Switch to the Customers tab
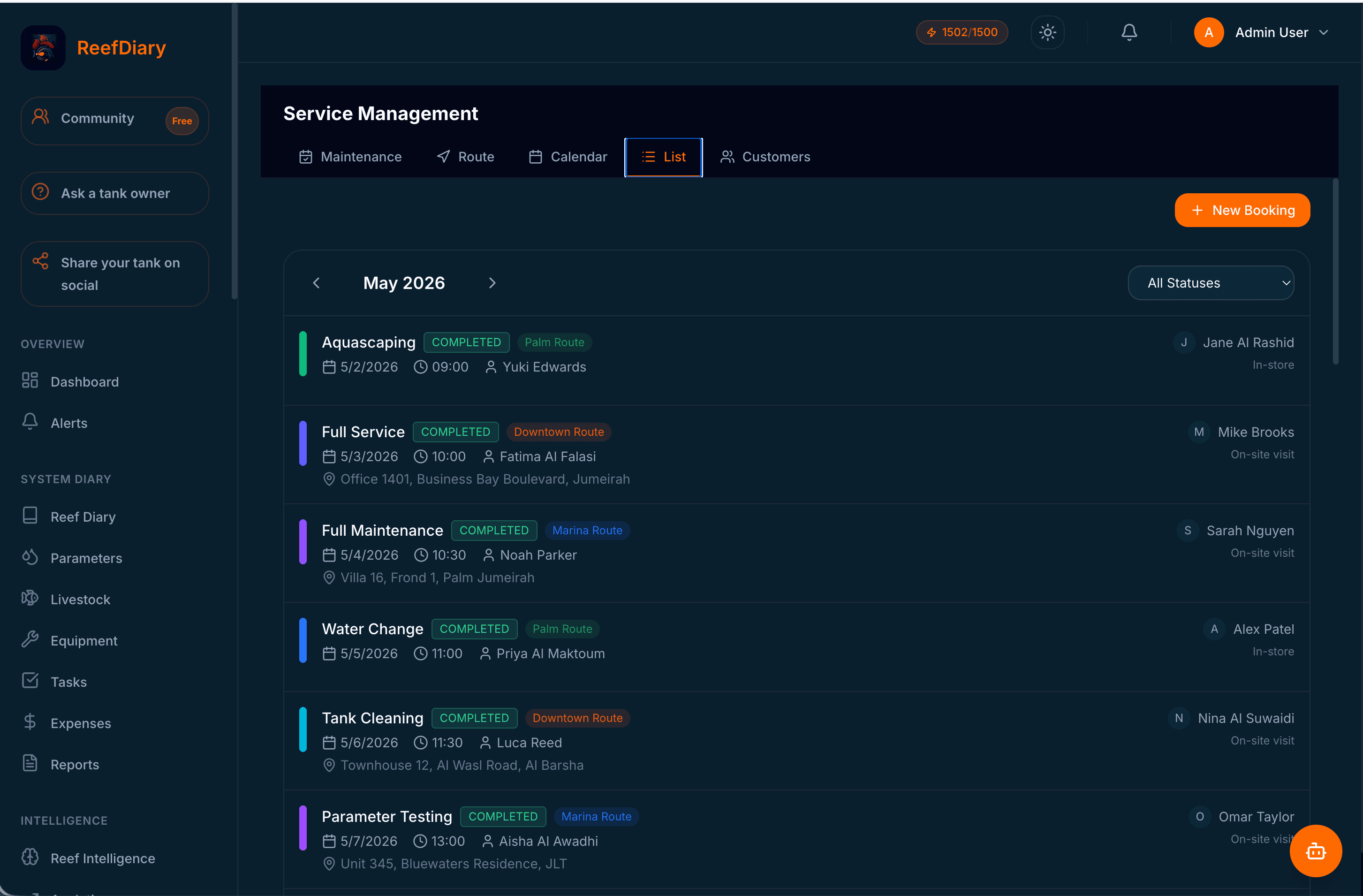1363x896 pixels. 765,157
